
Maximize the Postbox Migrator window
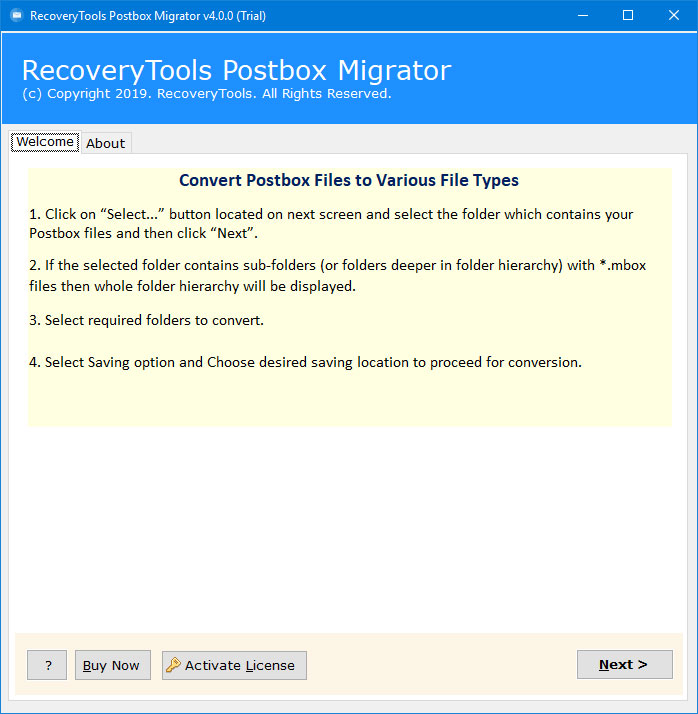pos(628,15)
